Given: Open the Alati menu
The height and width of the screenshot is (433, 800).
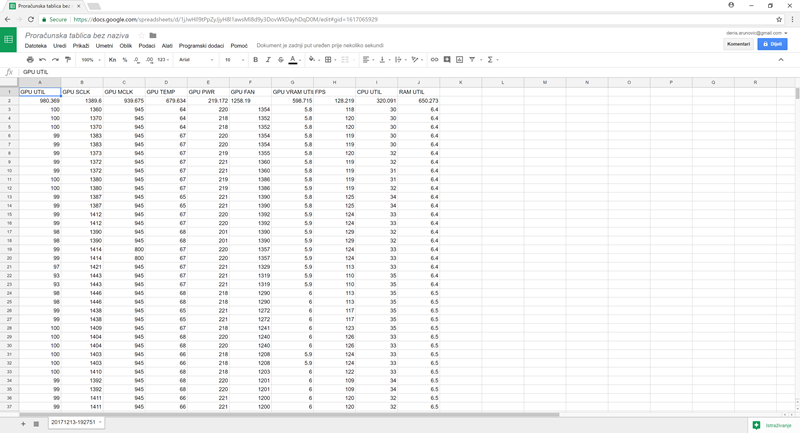Looking at the screenshot, I should (167, 45).
